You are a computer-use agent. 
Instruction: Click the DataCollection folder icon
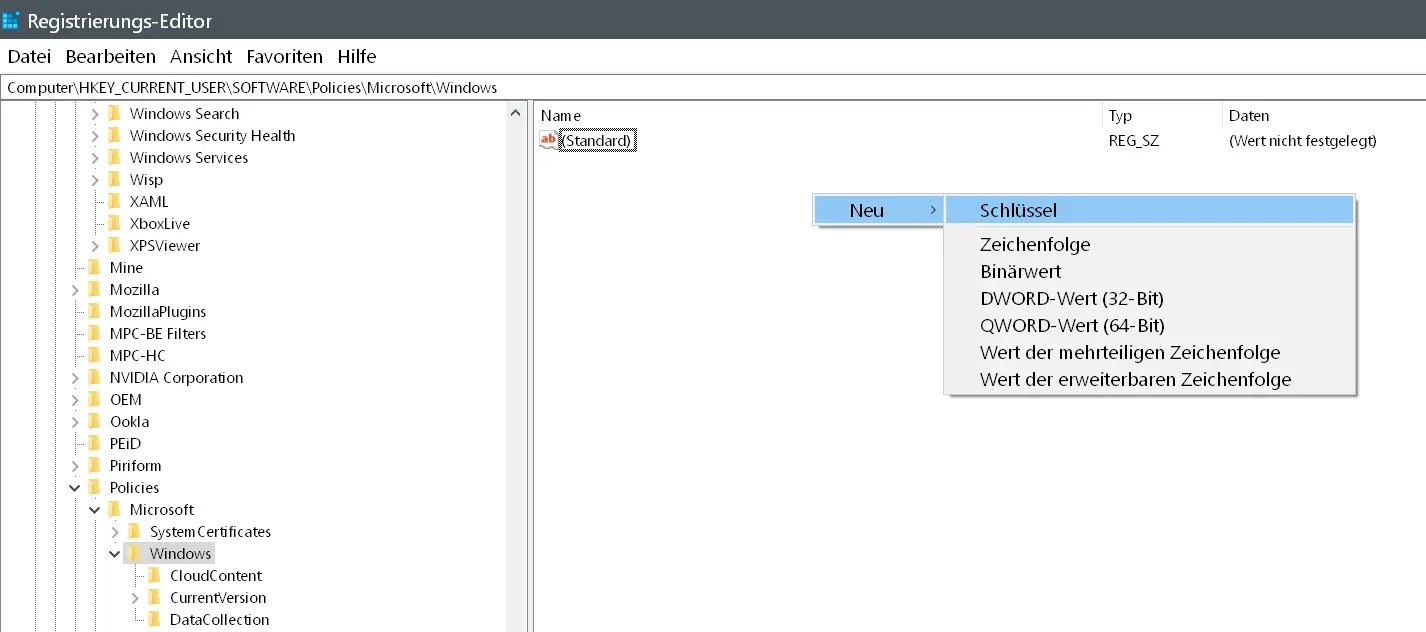[x=154, y=620]
